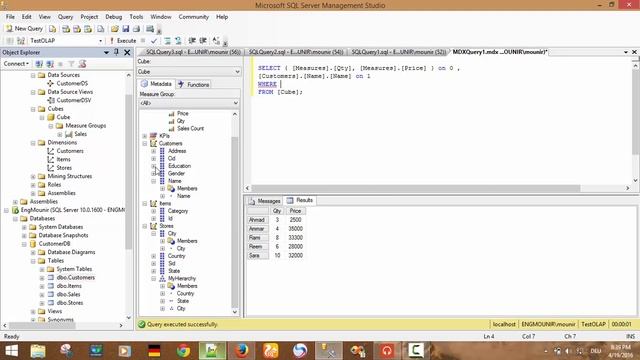
Task: Click the Ahmad row in results
Action: tap(257, 220)
